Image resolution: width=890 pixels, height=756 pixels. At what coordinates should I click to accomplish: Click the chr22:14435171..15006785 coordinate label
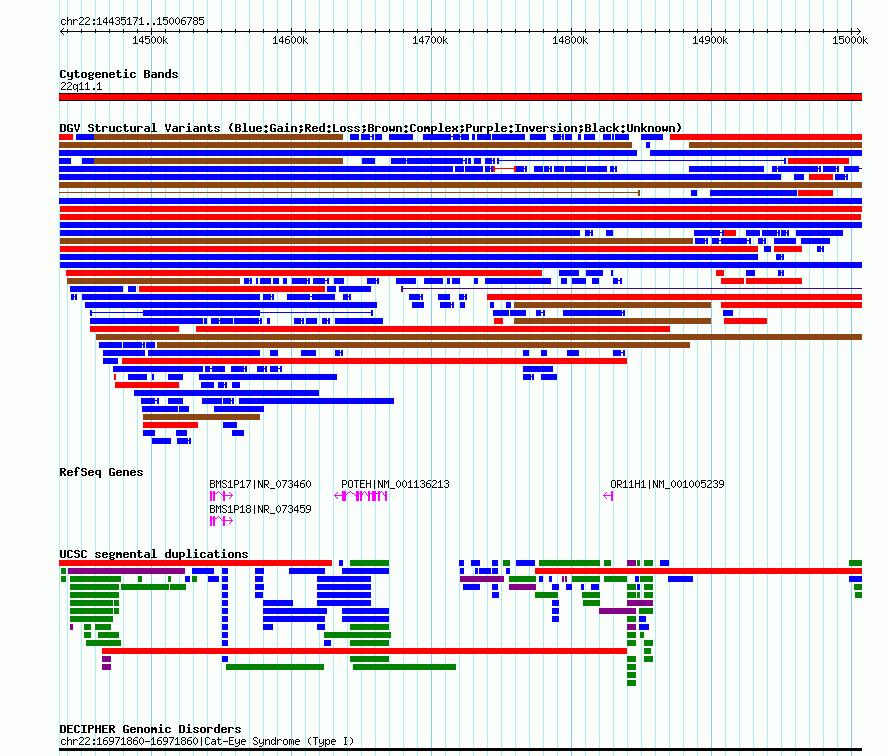pos(132,22)
